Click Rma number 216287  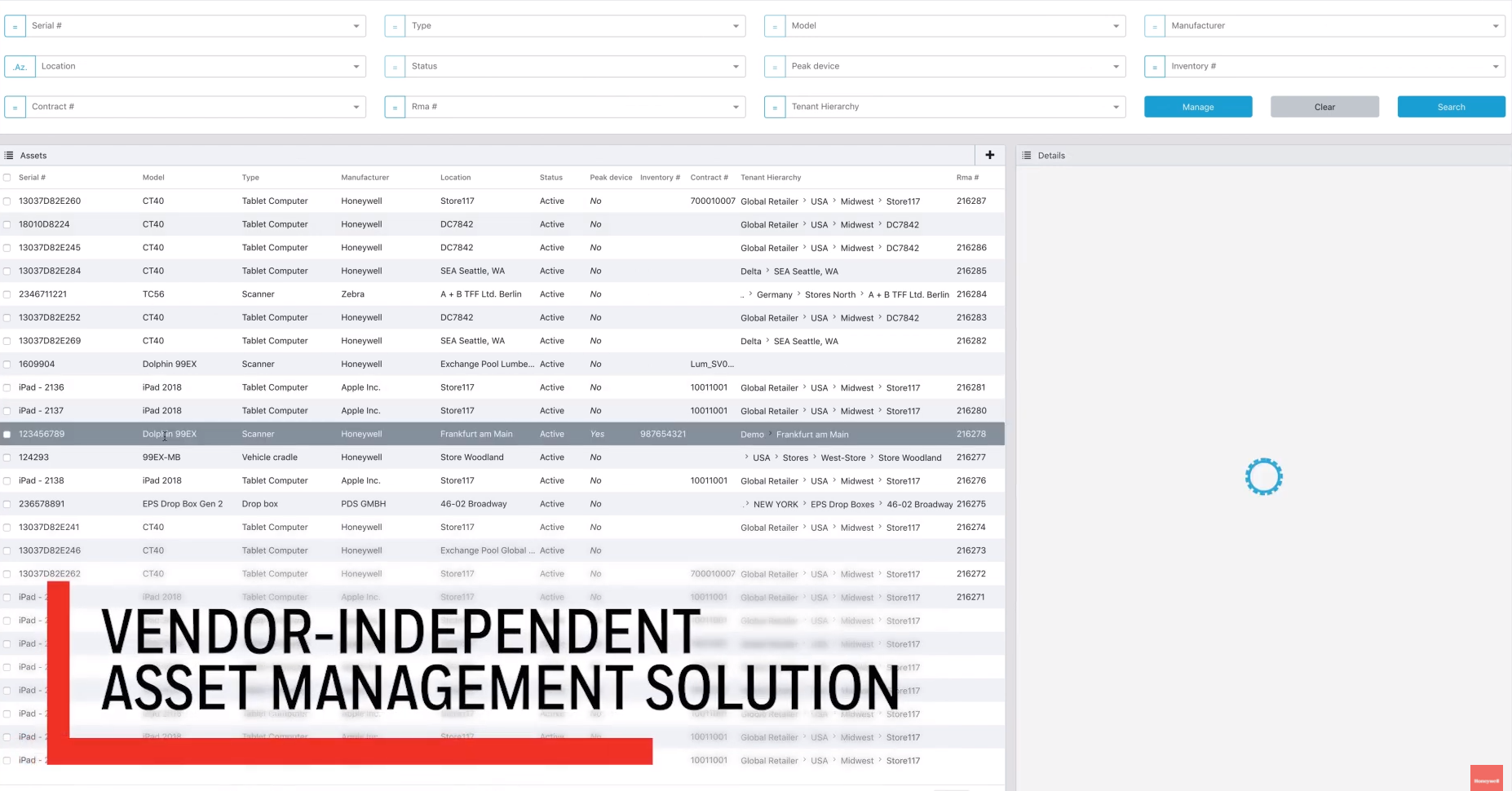tap(971, 201)
